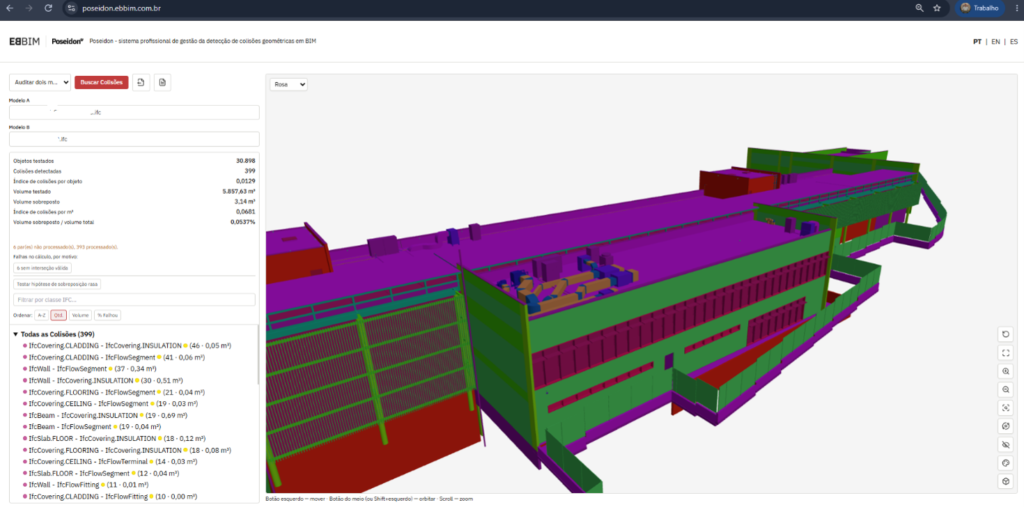The width and height of the screenshot is (1024, 507).
Task: Click the Volume sobreposto value 3,14 m³
Action: (x=246, y=202)
